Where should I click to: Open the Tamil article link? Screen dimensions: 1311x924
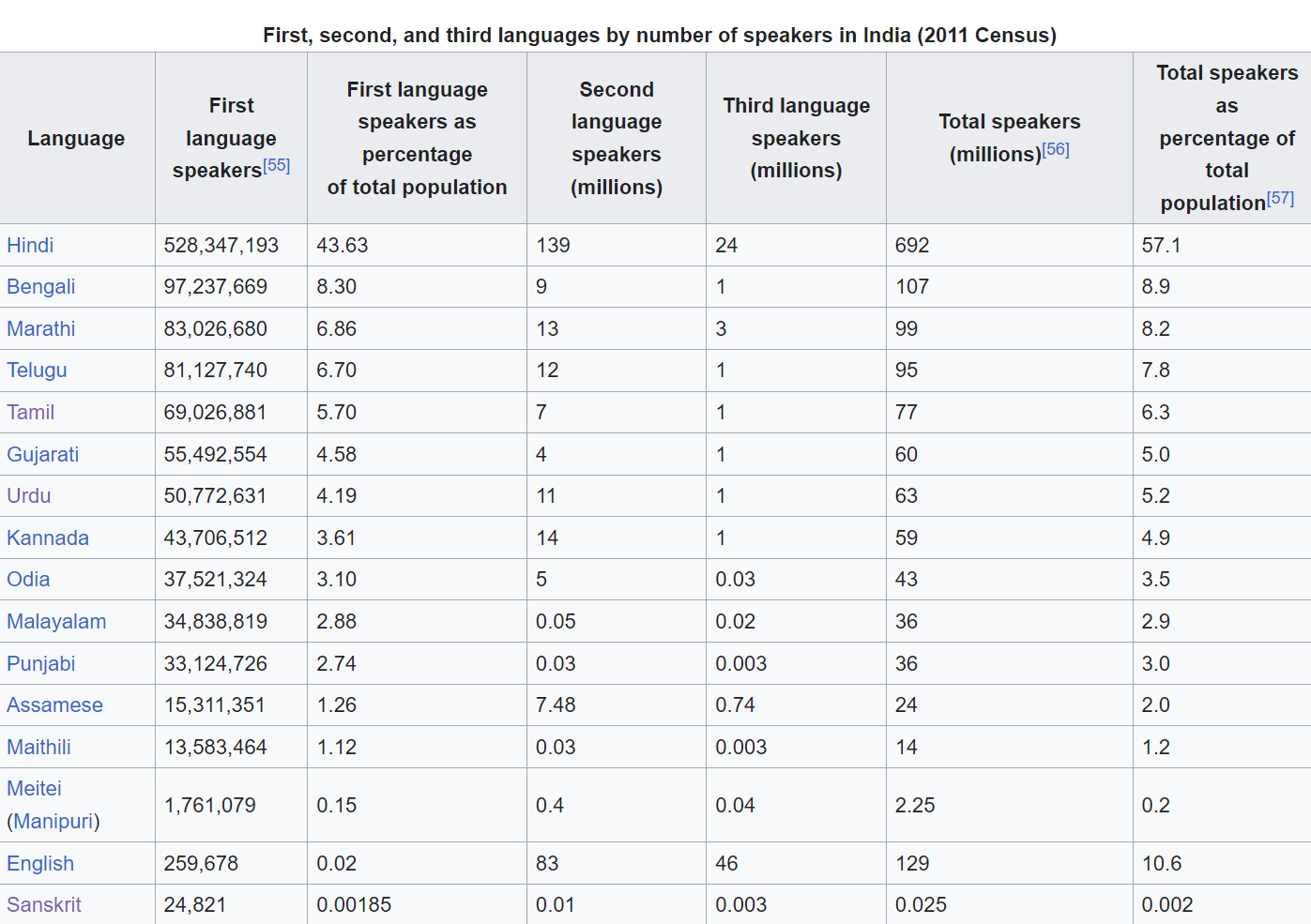point(30,413)
